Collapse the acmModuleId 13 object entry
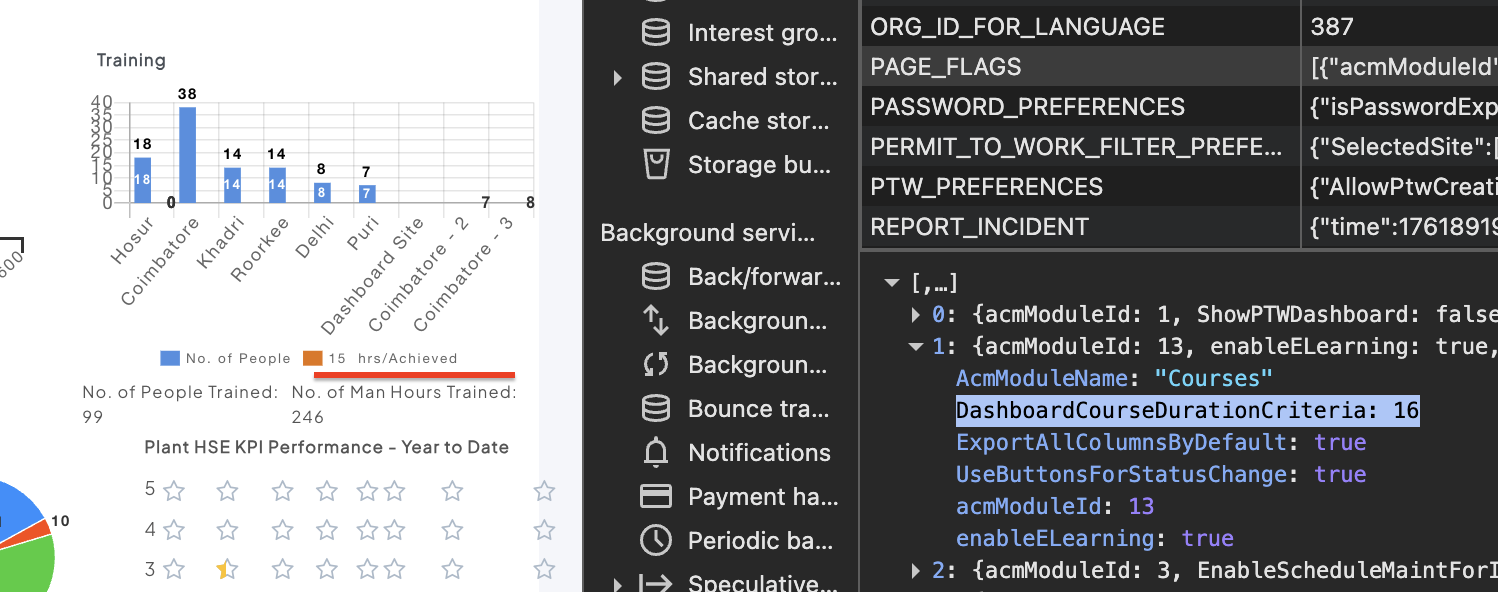The width and height of the screenshot is (1498, 592). [916, 347]
